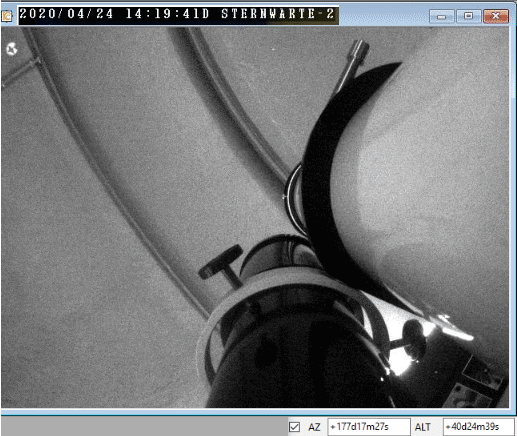Click the ALT field showing +40d24m39s
Viewport: 517px width, 436px height.
(x=478, y=427)
